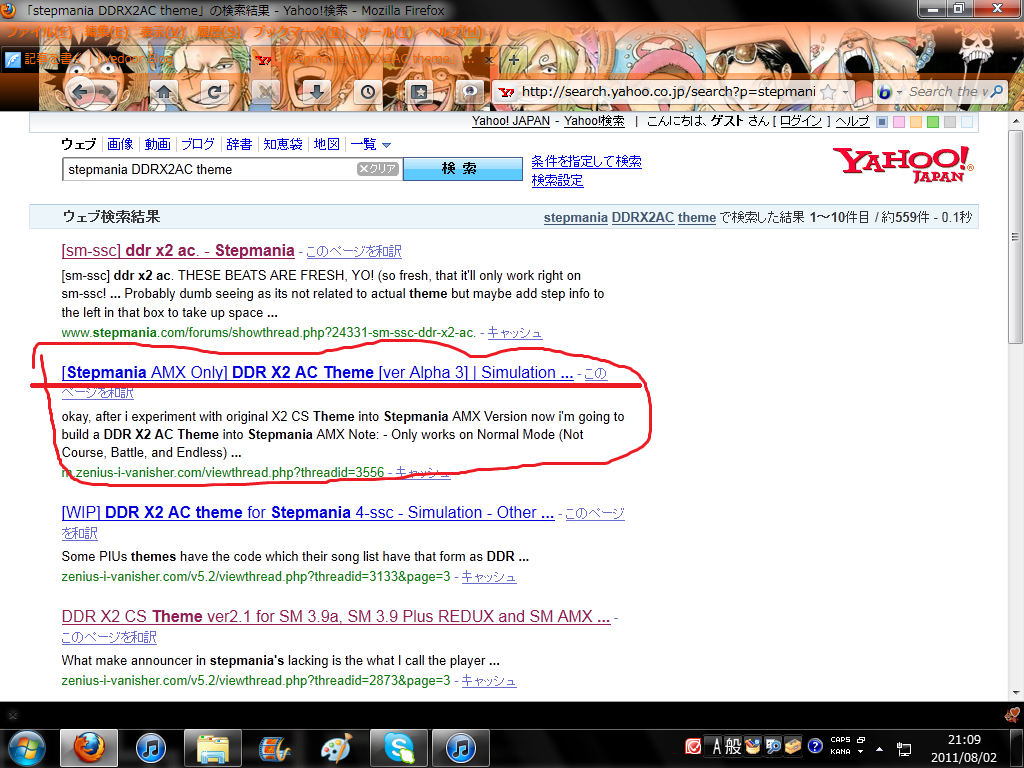Open the search engine dropdown in search bar
Viewport: 1024px width, 768px height.
[899, 93]
